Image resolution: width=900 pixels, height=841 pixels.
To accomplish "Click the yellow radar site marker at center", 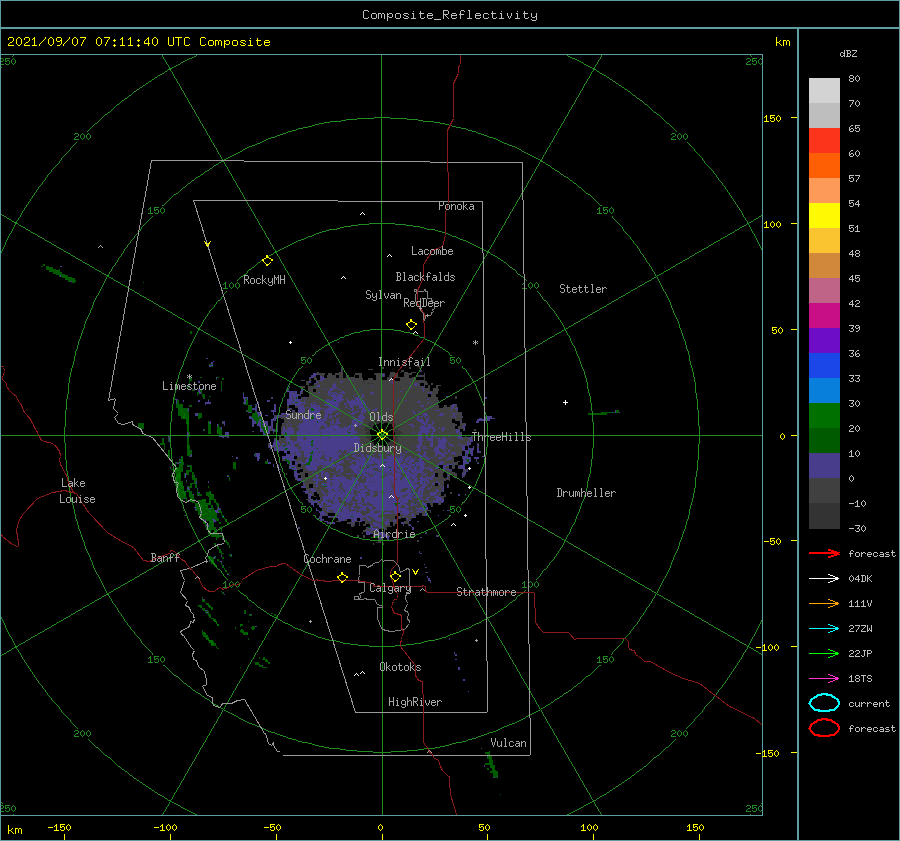I will (x=382, y=435).
